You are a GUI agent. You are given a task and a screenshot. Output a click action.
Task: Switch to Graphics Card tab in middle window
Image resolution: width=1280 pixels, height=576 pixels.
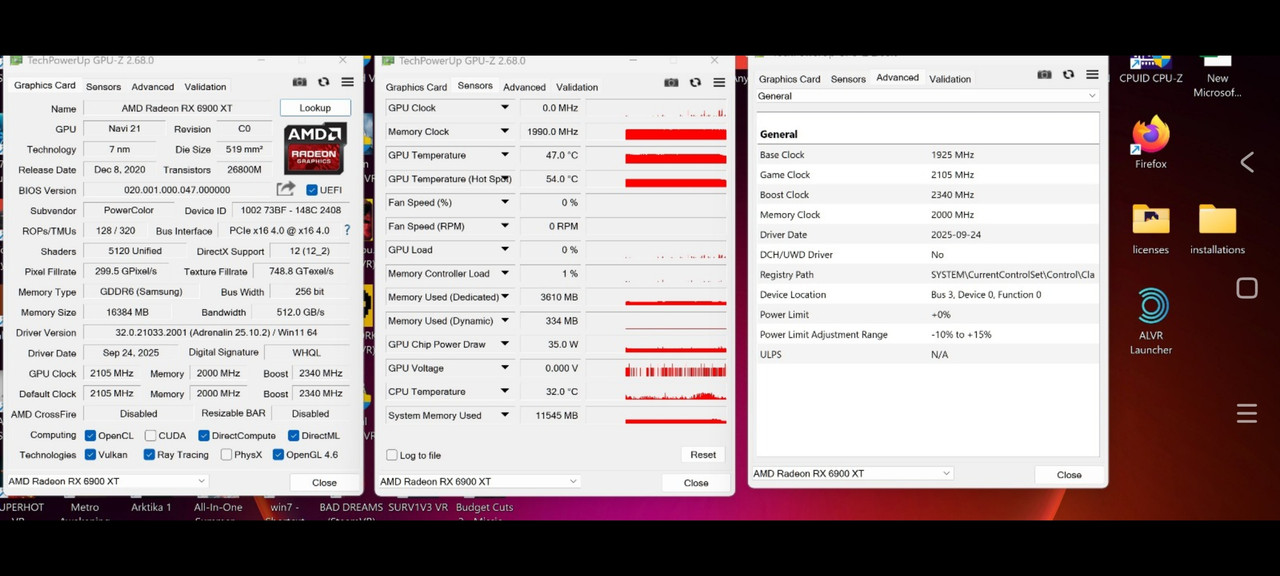[416, 87]
